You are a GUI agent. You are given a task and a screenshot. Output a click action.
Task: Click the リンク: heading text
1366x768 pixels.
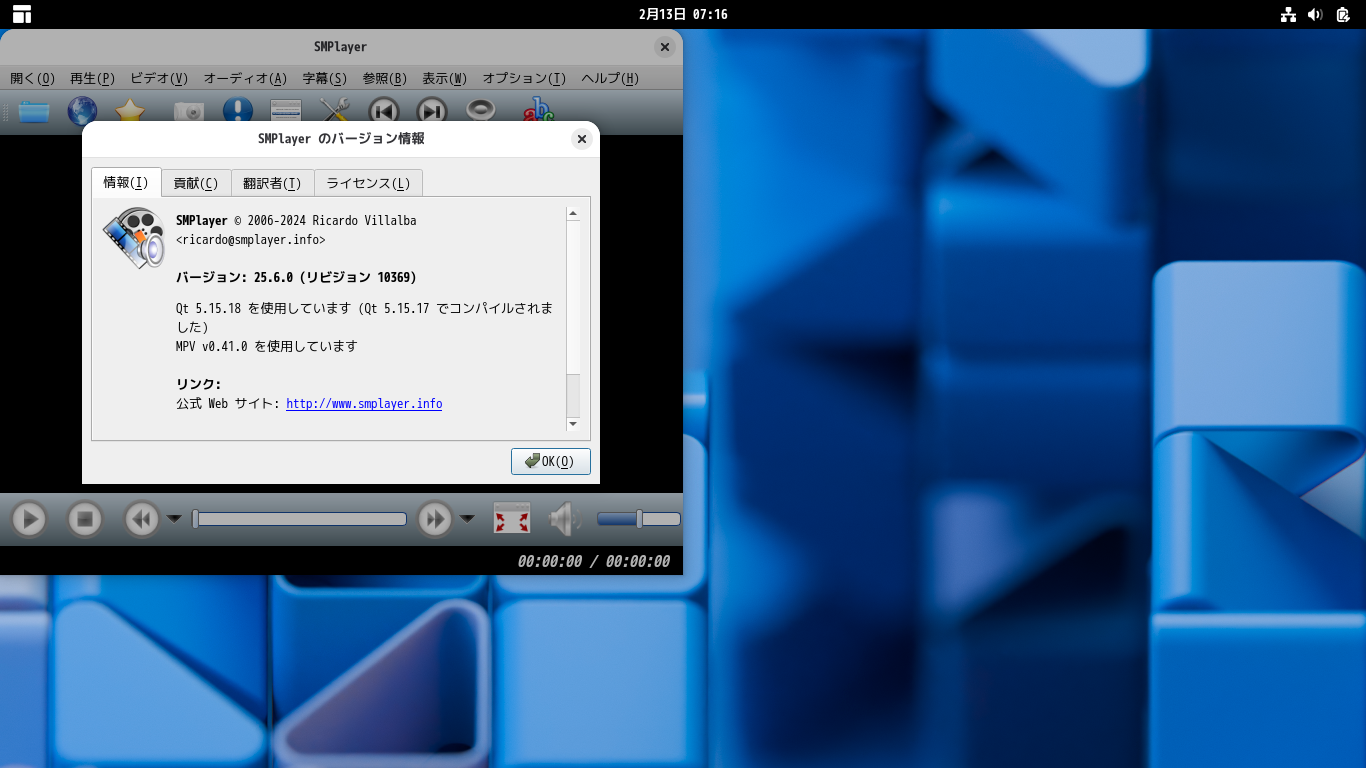[x=198, y=384]
